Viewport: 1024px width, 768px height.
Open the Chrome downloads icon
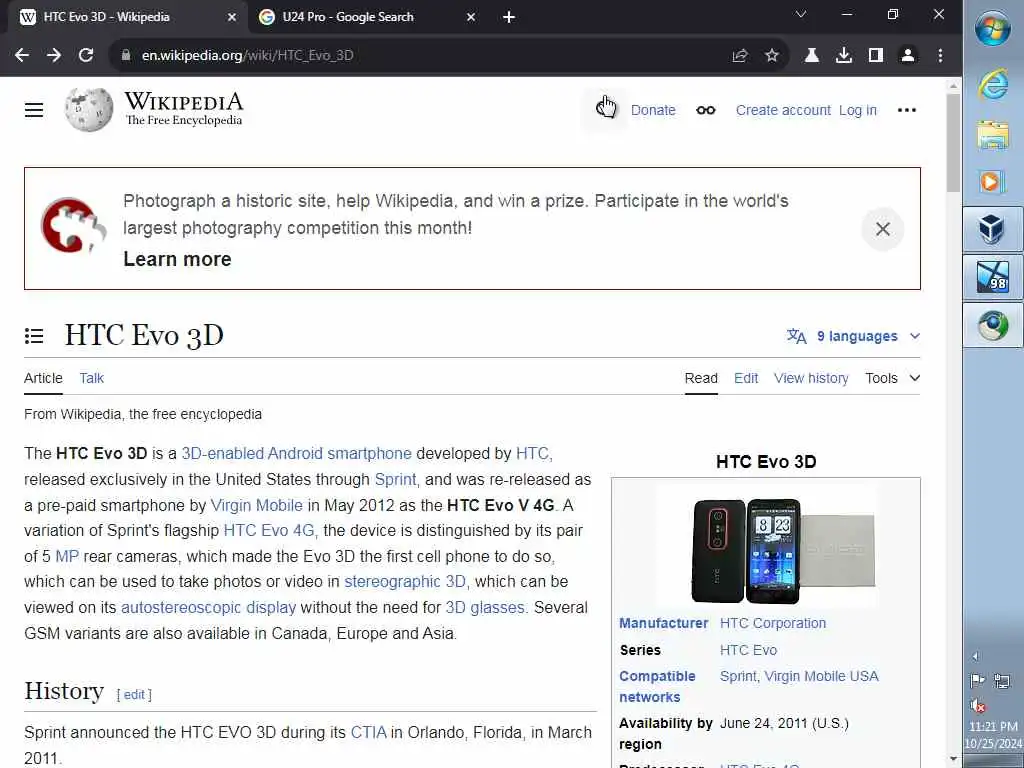844,56
